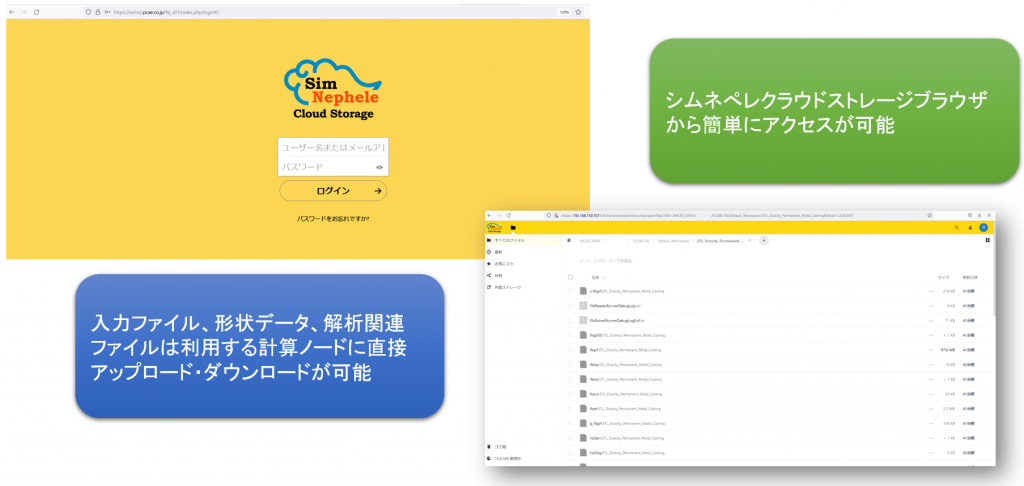Click the downloads icon in file browser toolbar
Image resolution: width=1024 pixels, height=486 pixels.
point(980,215)
